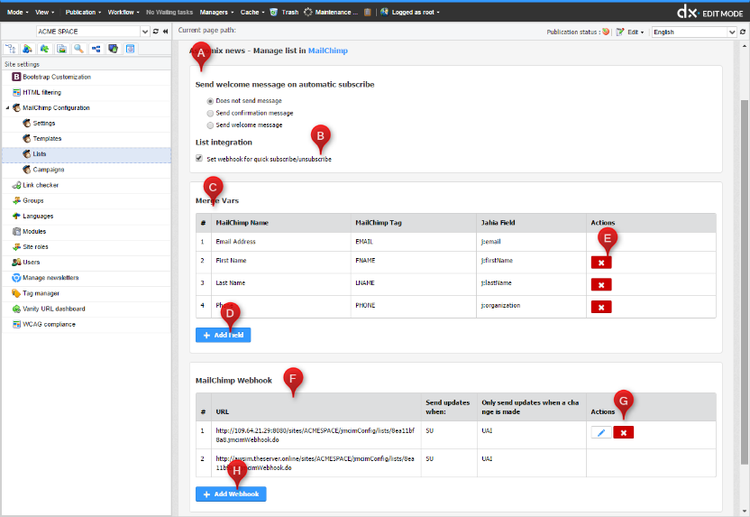The height and width of the screenshot is (517, 750).
Task: Open the Managers menu
Action: coord(217,12)
